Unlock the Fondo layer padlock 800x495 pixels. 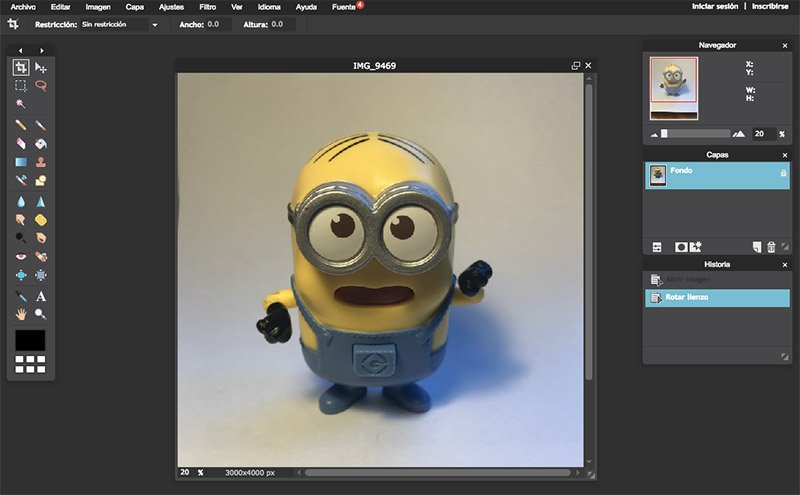783,174
